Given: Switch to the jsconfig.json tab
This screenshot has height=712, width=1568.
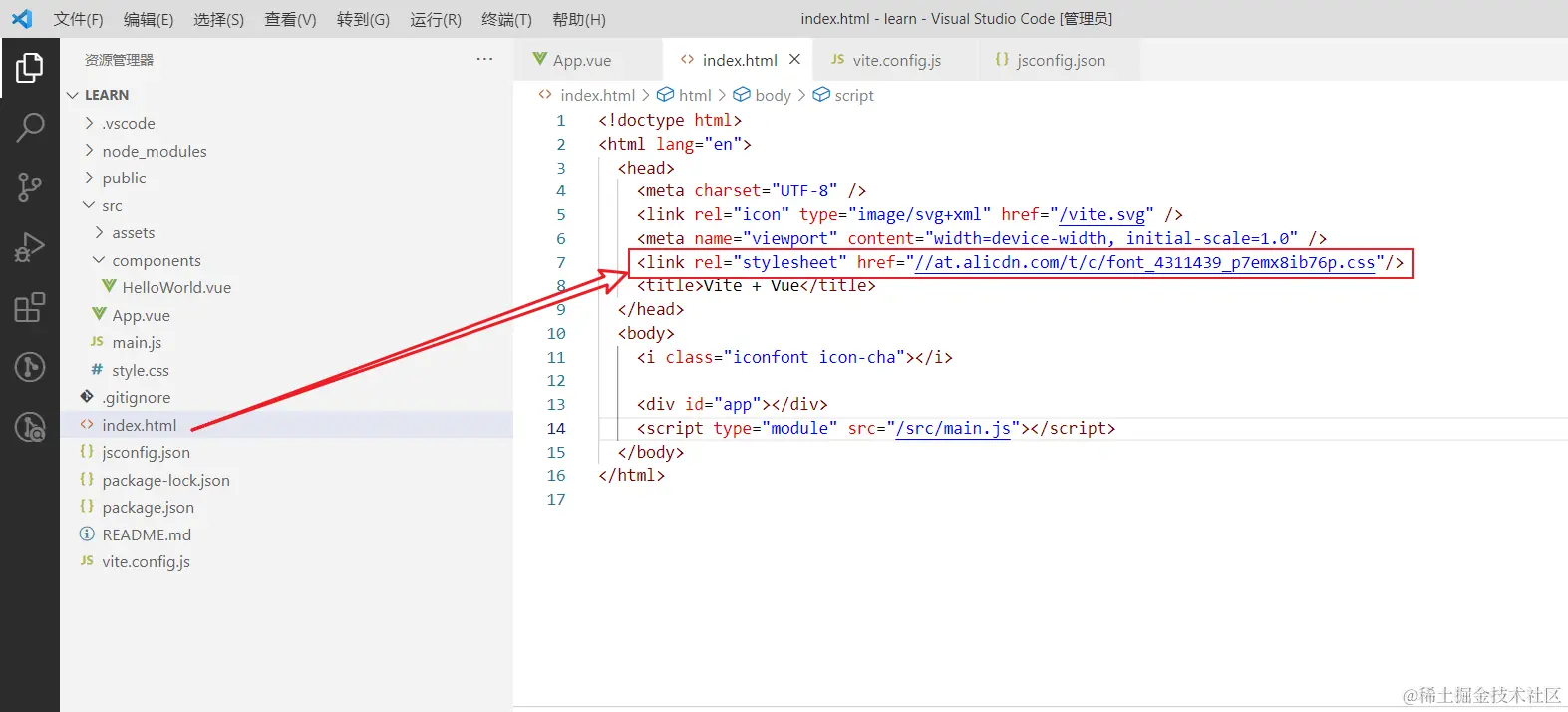Looking at the screenshot, I should coord(1060,60).
